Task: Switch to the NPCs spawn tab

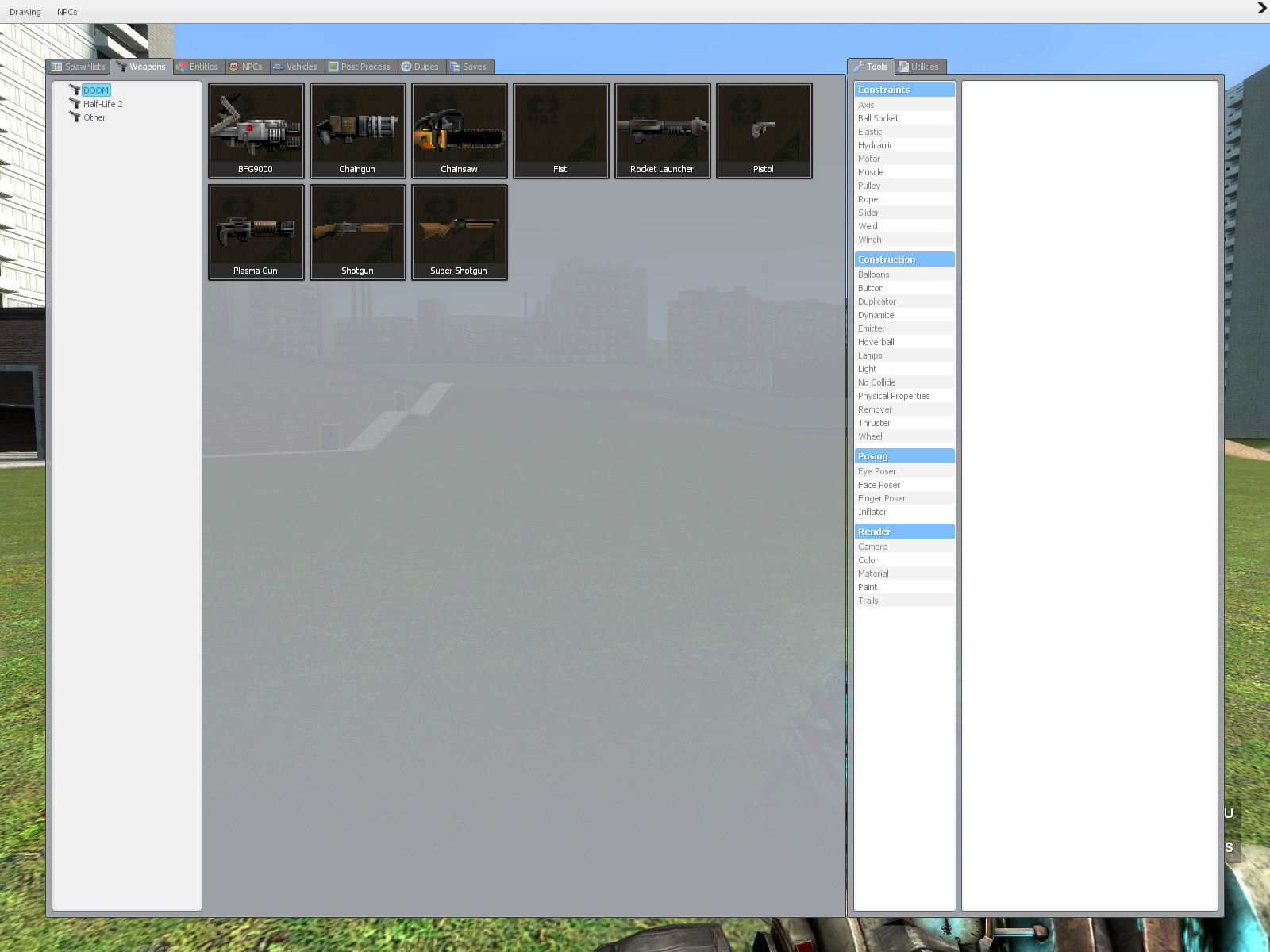Action: pos(246,67)
